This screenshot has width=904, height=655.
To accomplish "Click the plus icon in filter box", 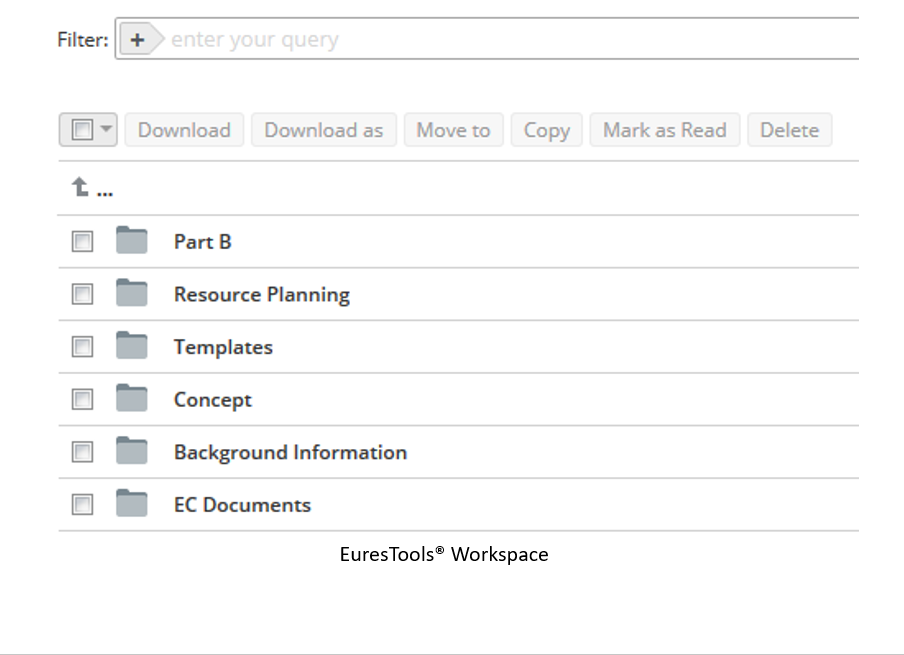I will [x=137, y=39].
